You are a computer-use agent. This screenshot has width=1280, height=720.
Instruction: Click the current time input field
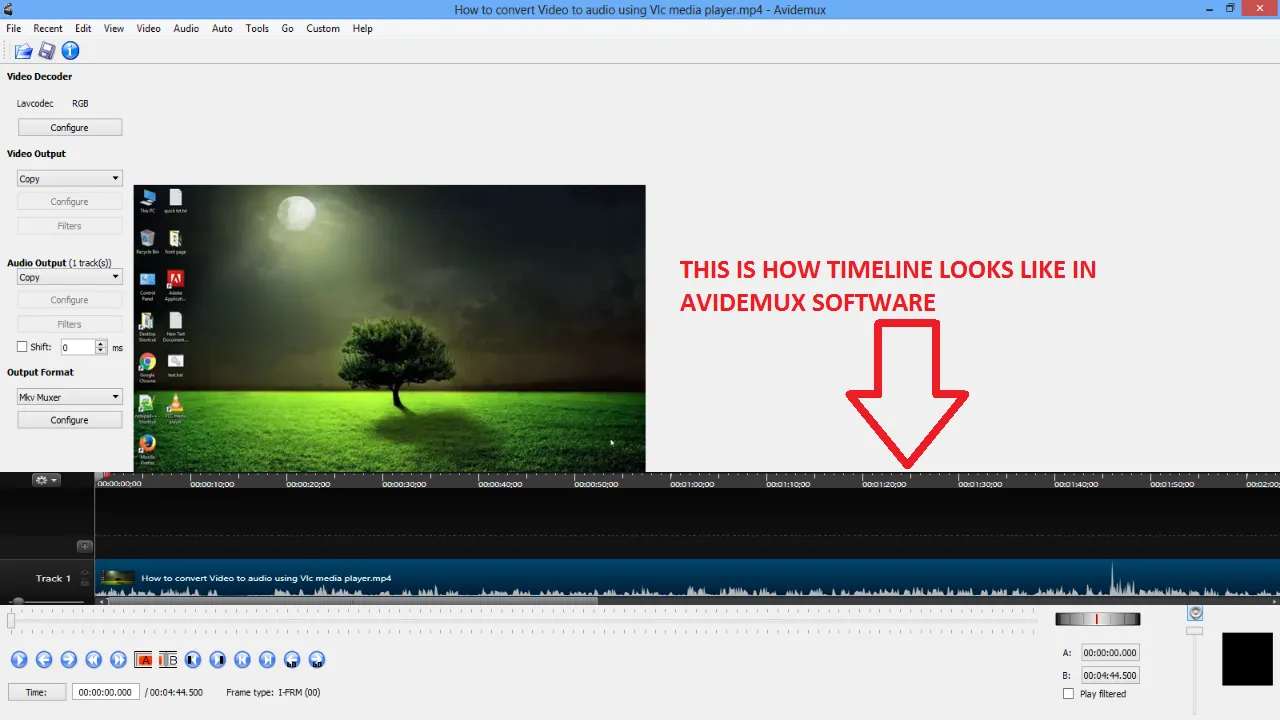click(105, 692)
